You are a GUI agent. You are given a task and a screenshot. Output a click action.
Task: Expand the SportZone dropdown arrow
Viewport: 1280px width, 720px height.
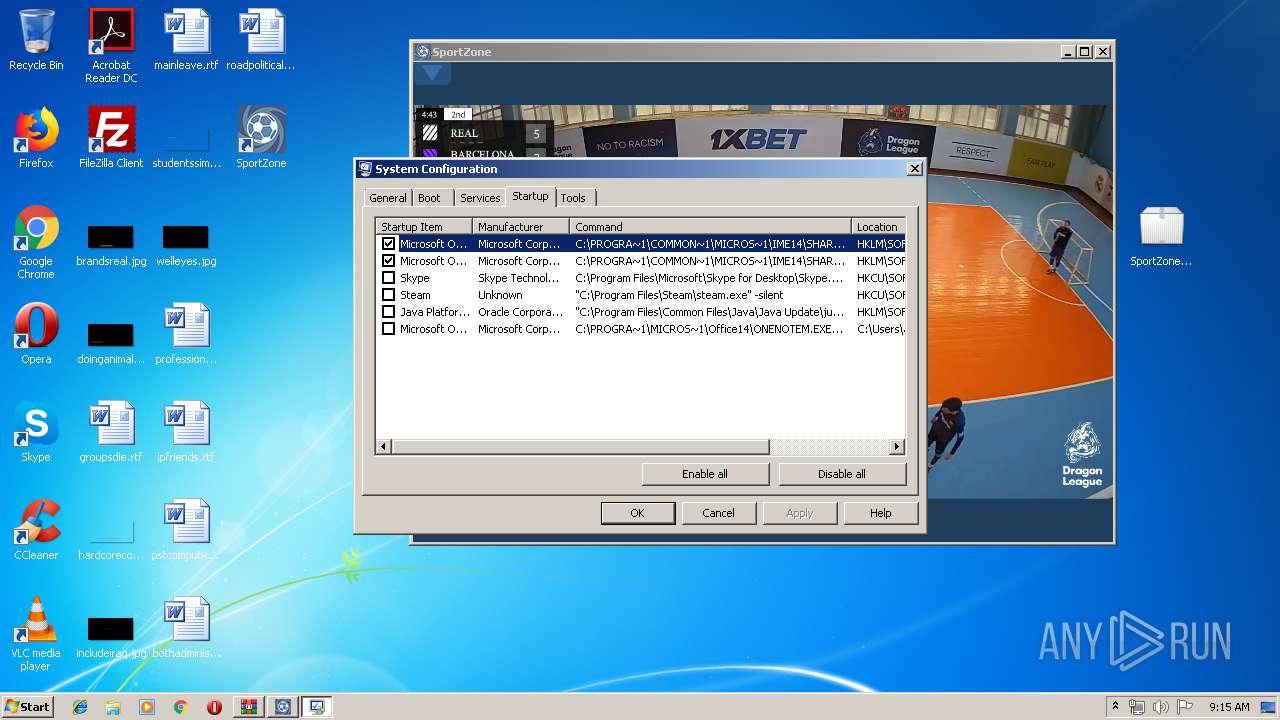[x=432, y=73]
